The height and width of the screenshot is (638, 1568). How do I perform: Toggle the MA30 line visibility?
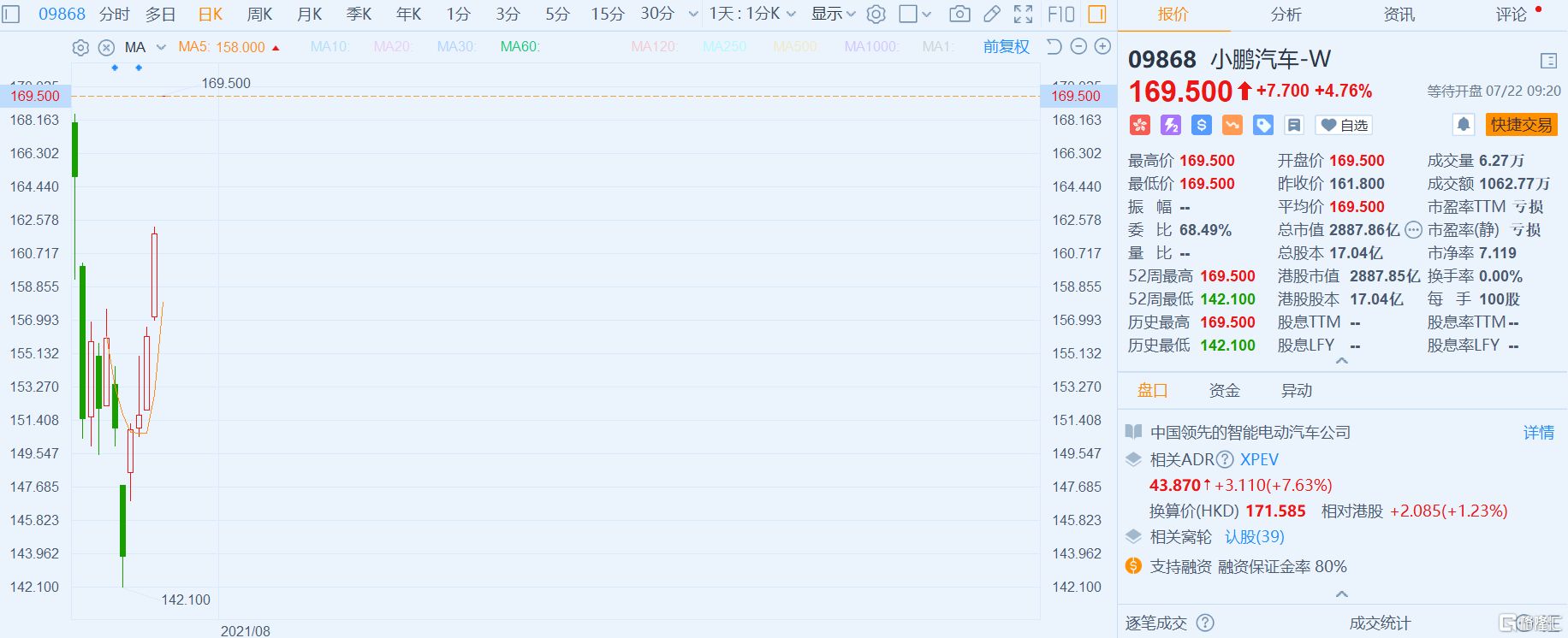(x=456, y=47)
